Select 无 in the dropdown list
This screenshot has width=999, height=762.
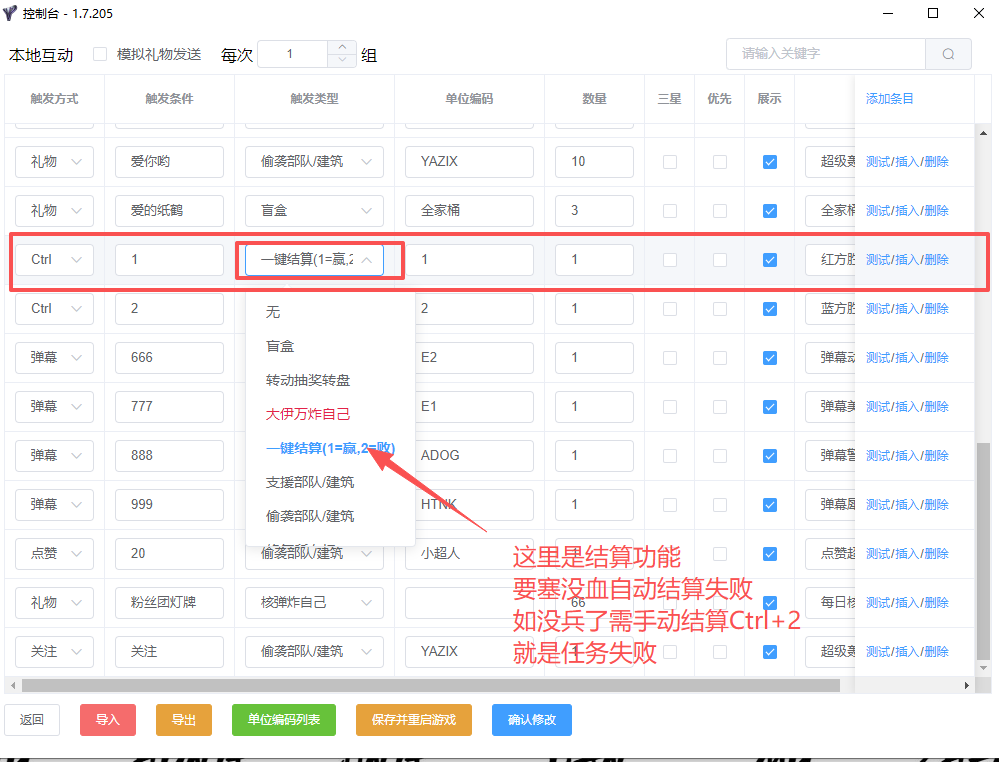273,312
